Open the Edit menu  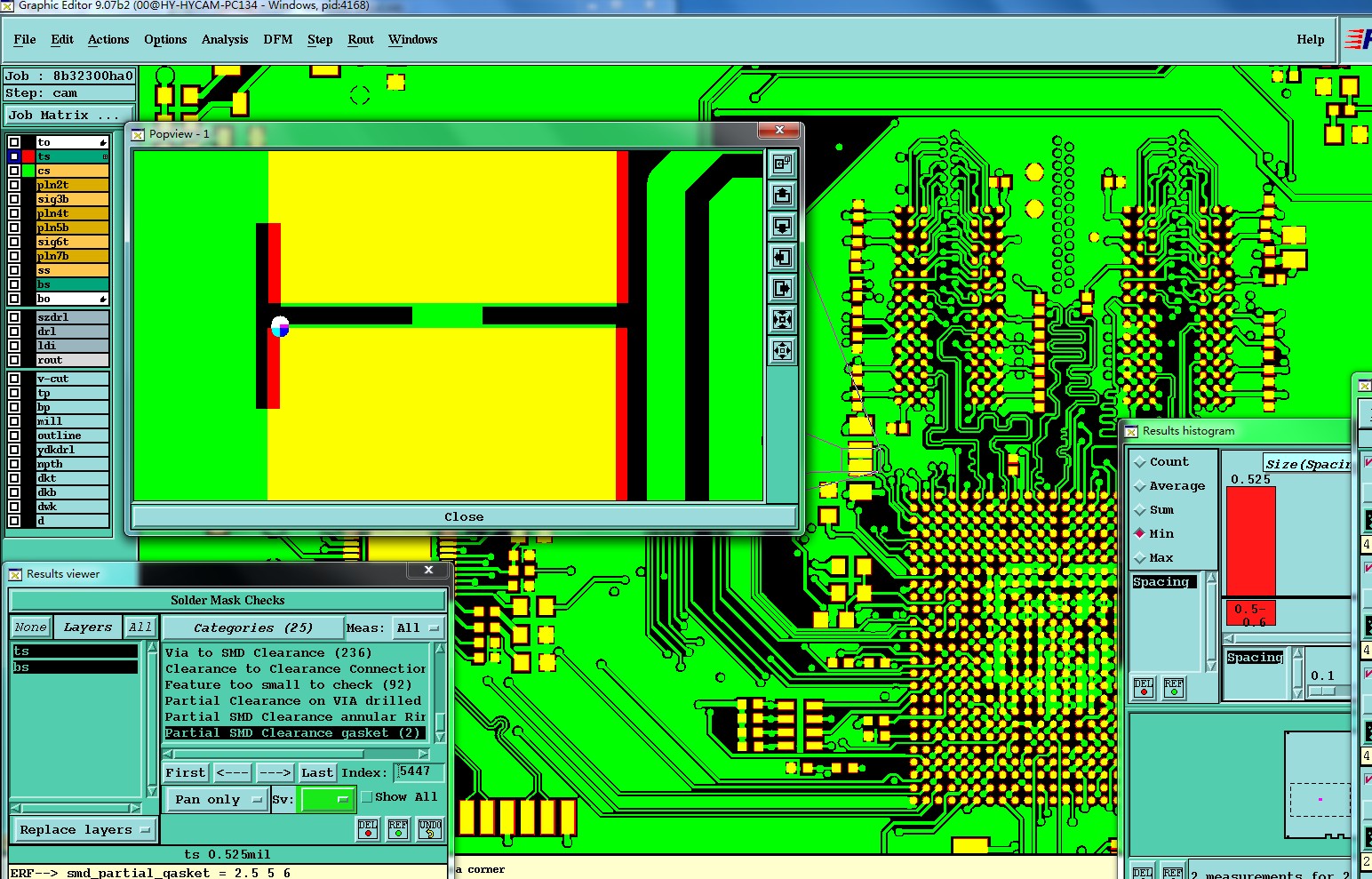[x=62, y=39]
